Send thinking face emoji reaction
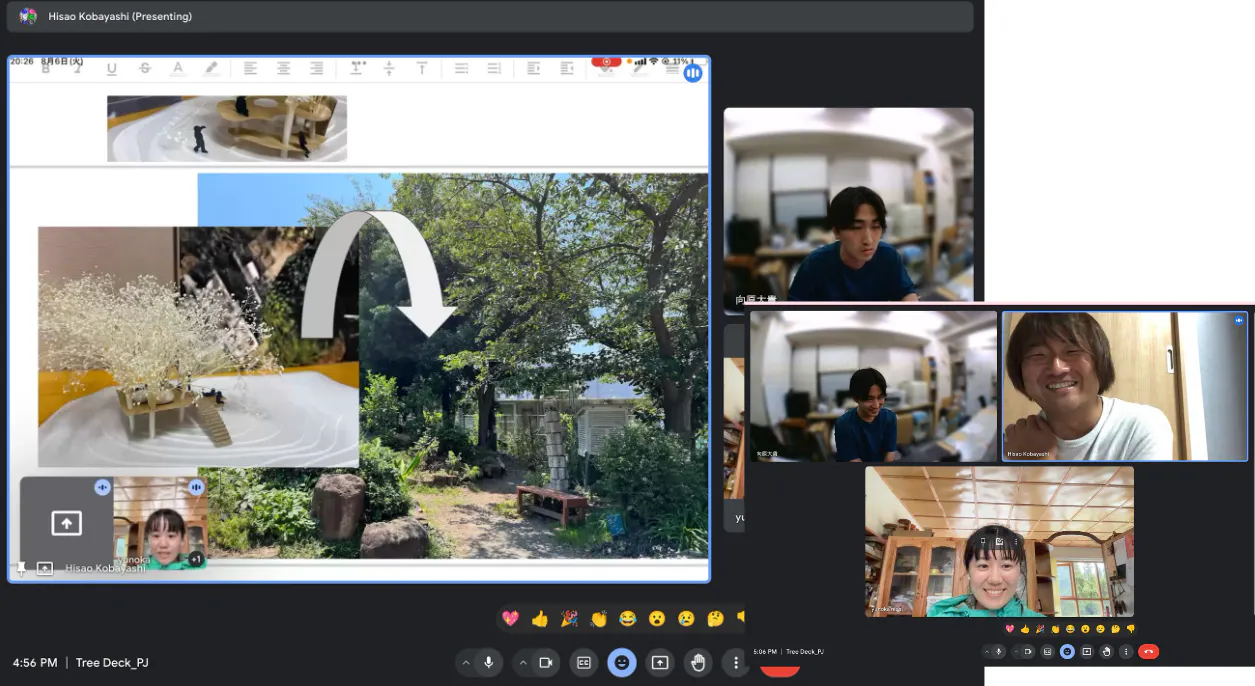The image size is (1255, 686). tap(715, 619)
